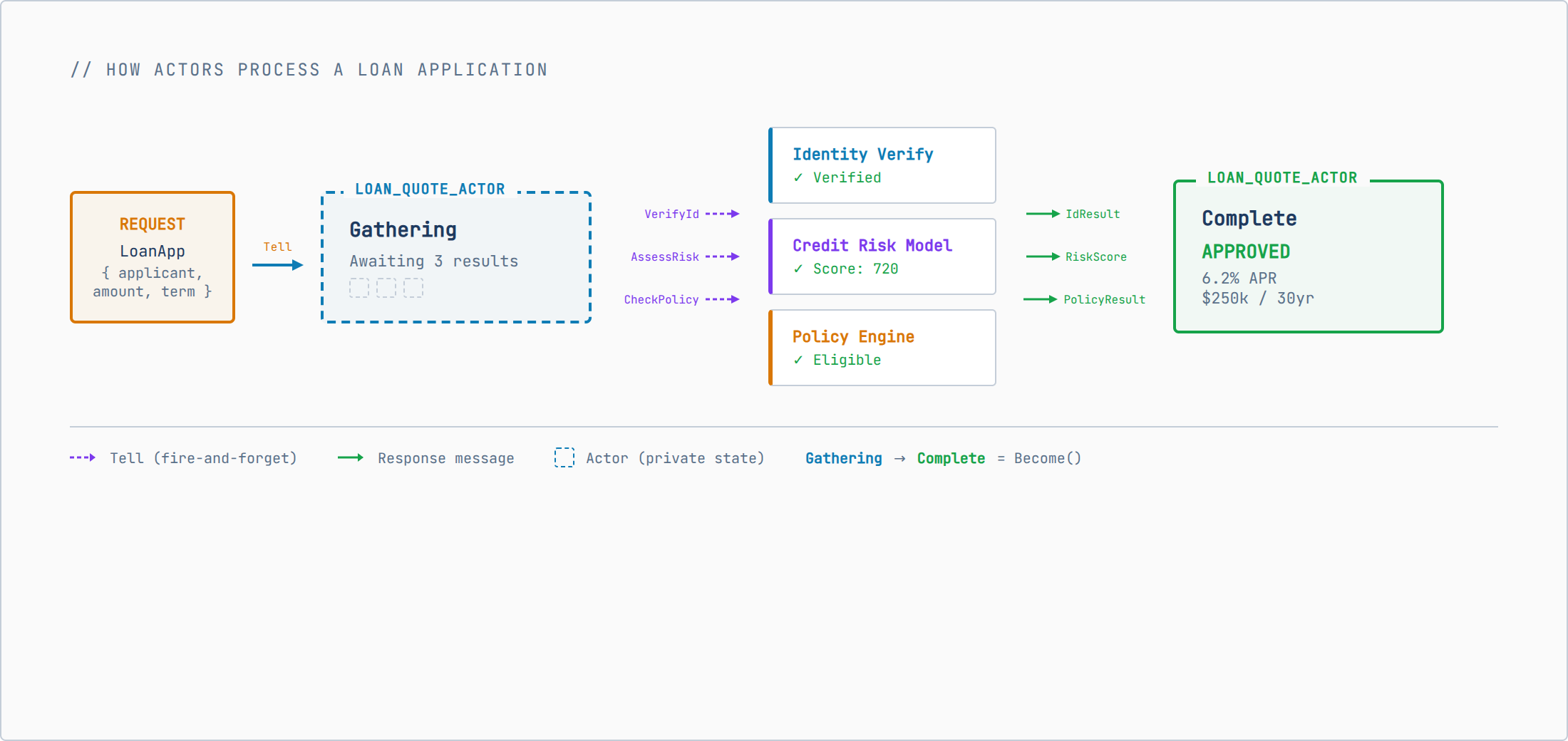The image size is (1568, 741).
Task: Click the purple VerifyId dashed arrow
Action: pos(722,214)
